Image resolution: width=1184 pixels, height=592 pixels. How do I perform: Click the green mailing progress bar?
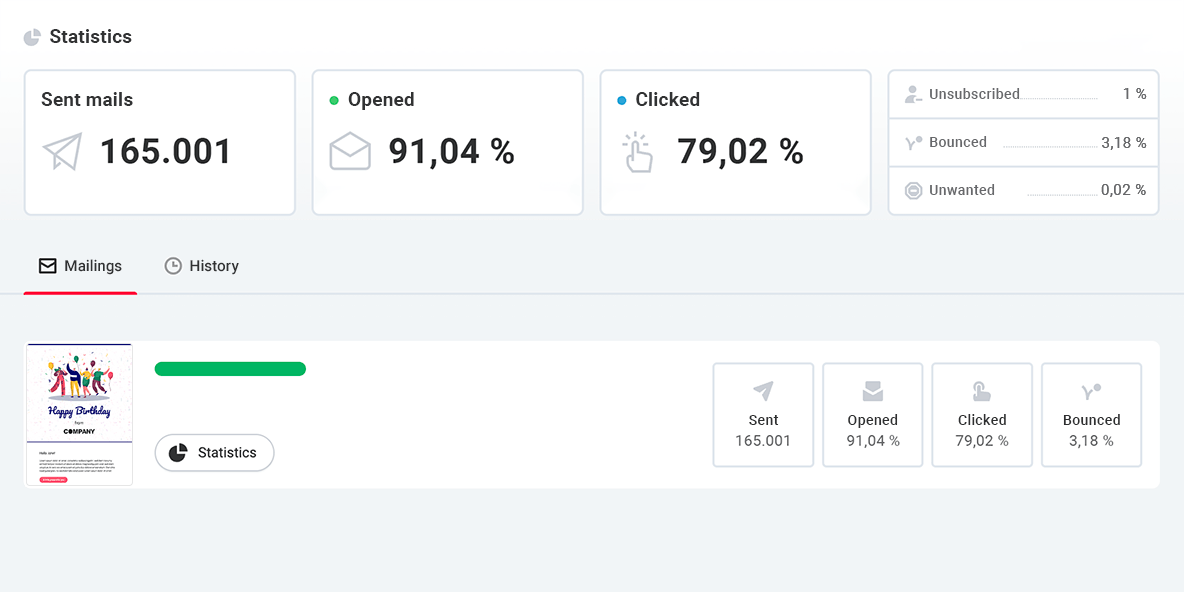[230, 369]
